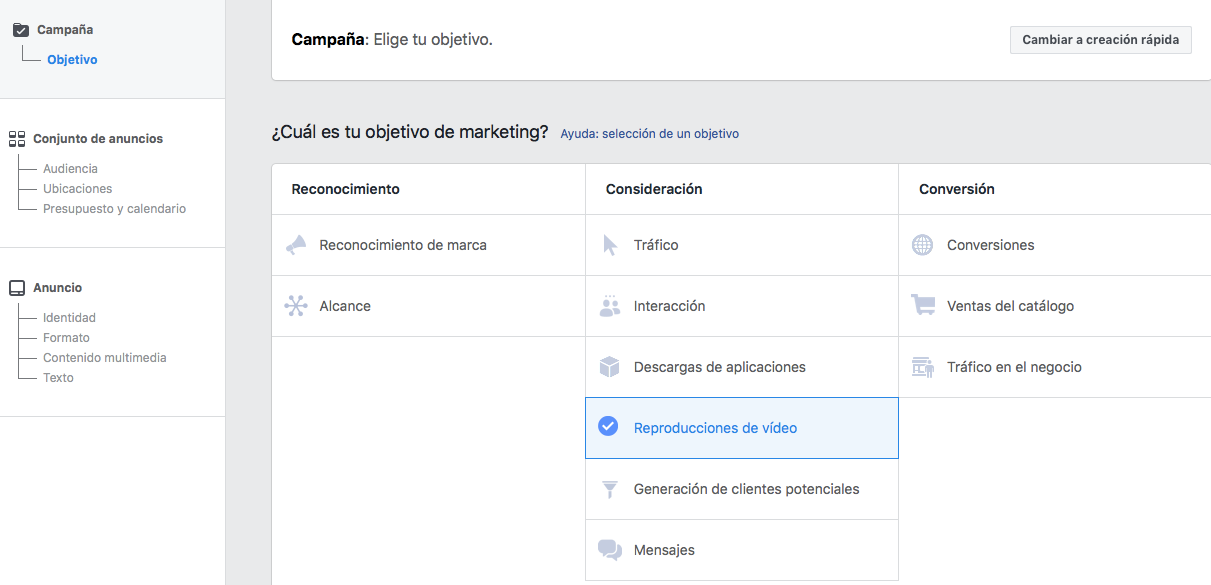Click the Interacción people icon

(609, 306)
